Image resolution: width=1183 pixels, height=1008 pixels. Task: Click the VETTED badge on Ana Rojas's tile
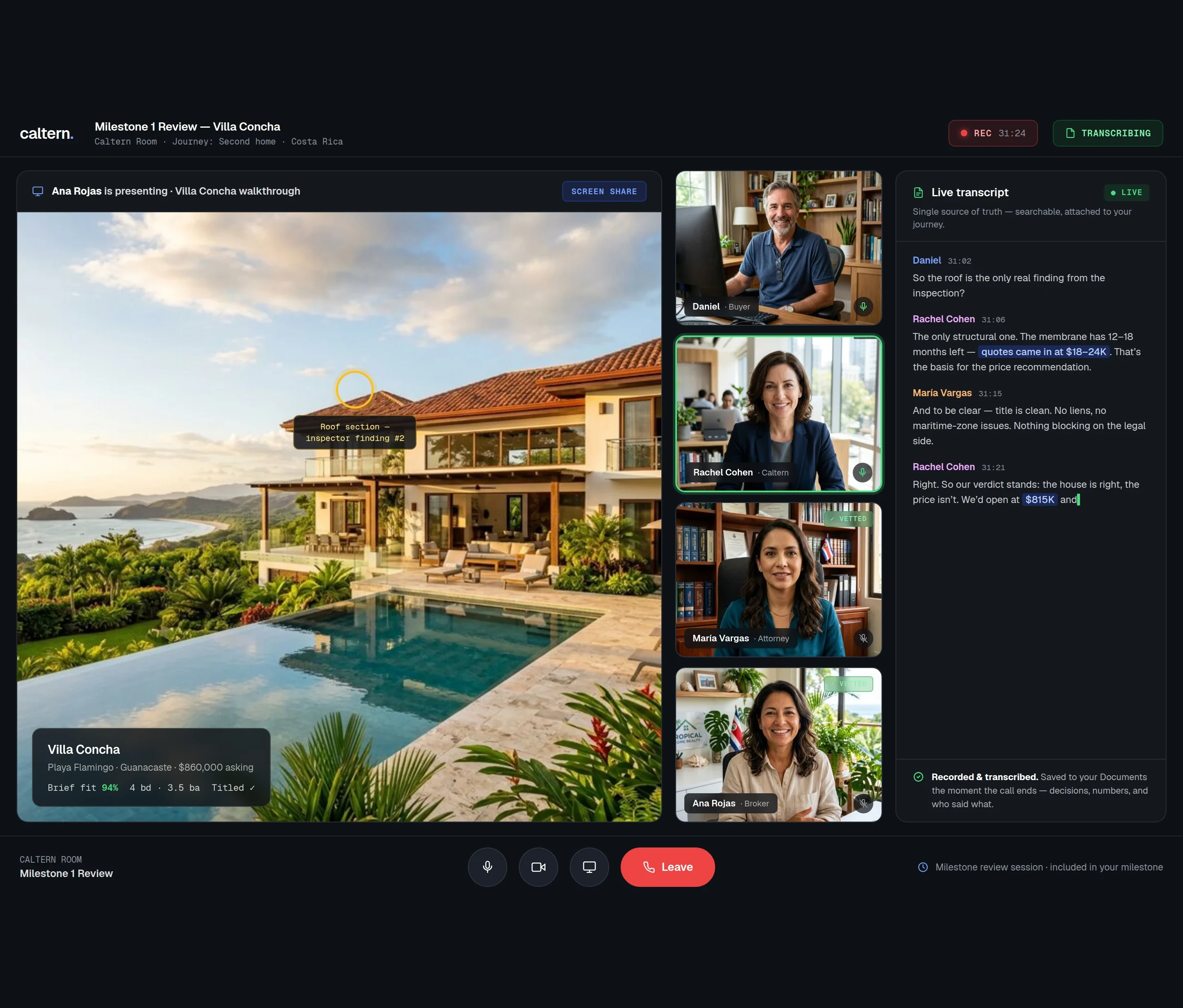pyautogui.click(x=848, y=684)
